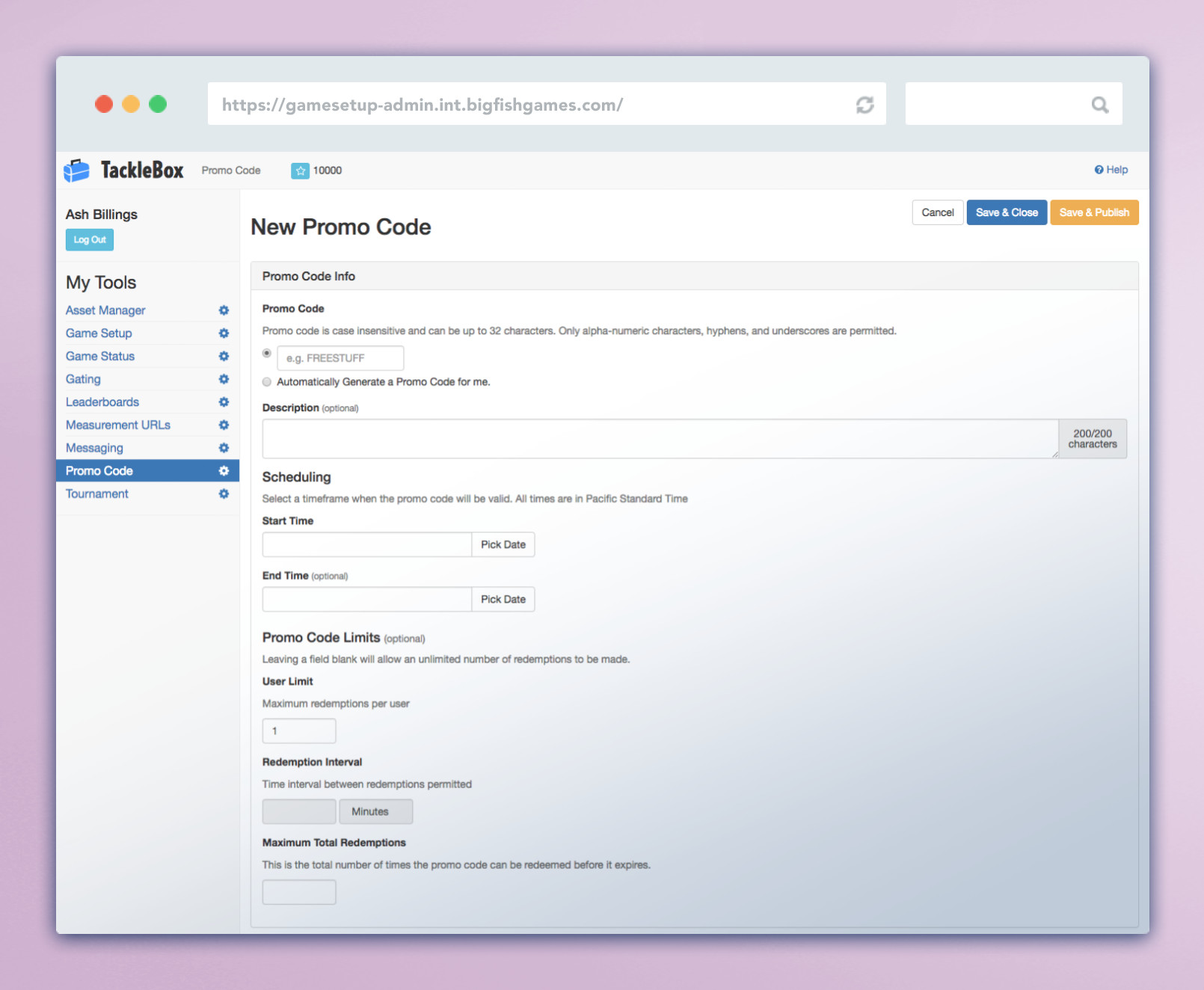Open the Minutes interval unit dropdown

coord(376,811)
